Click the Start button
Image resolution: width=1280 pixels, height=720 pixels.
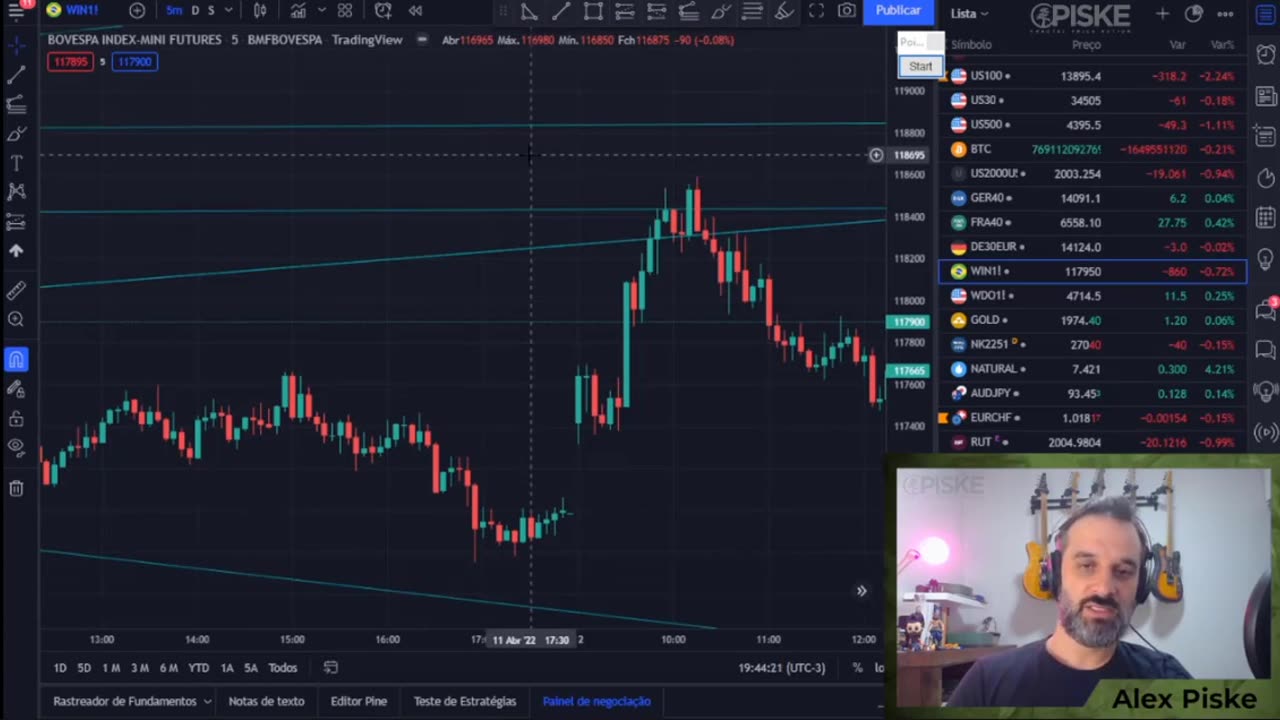coord(921,66)
